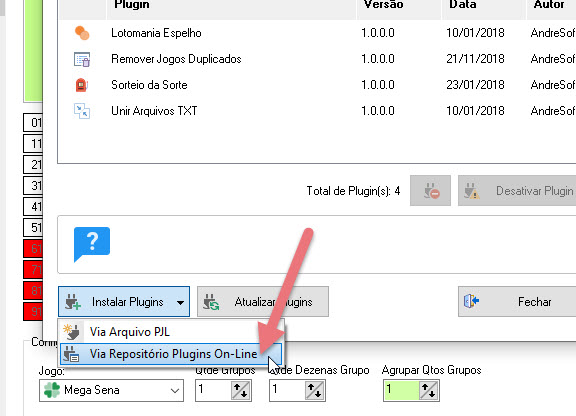Expand the Instalar Plugins dropdown arrow
The width and height of the screenshot is (576, 416).
pos(180,303)
